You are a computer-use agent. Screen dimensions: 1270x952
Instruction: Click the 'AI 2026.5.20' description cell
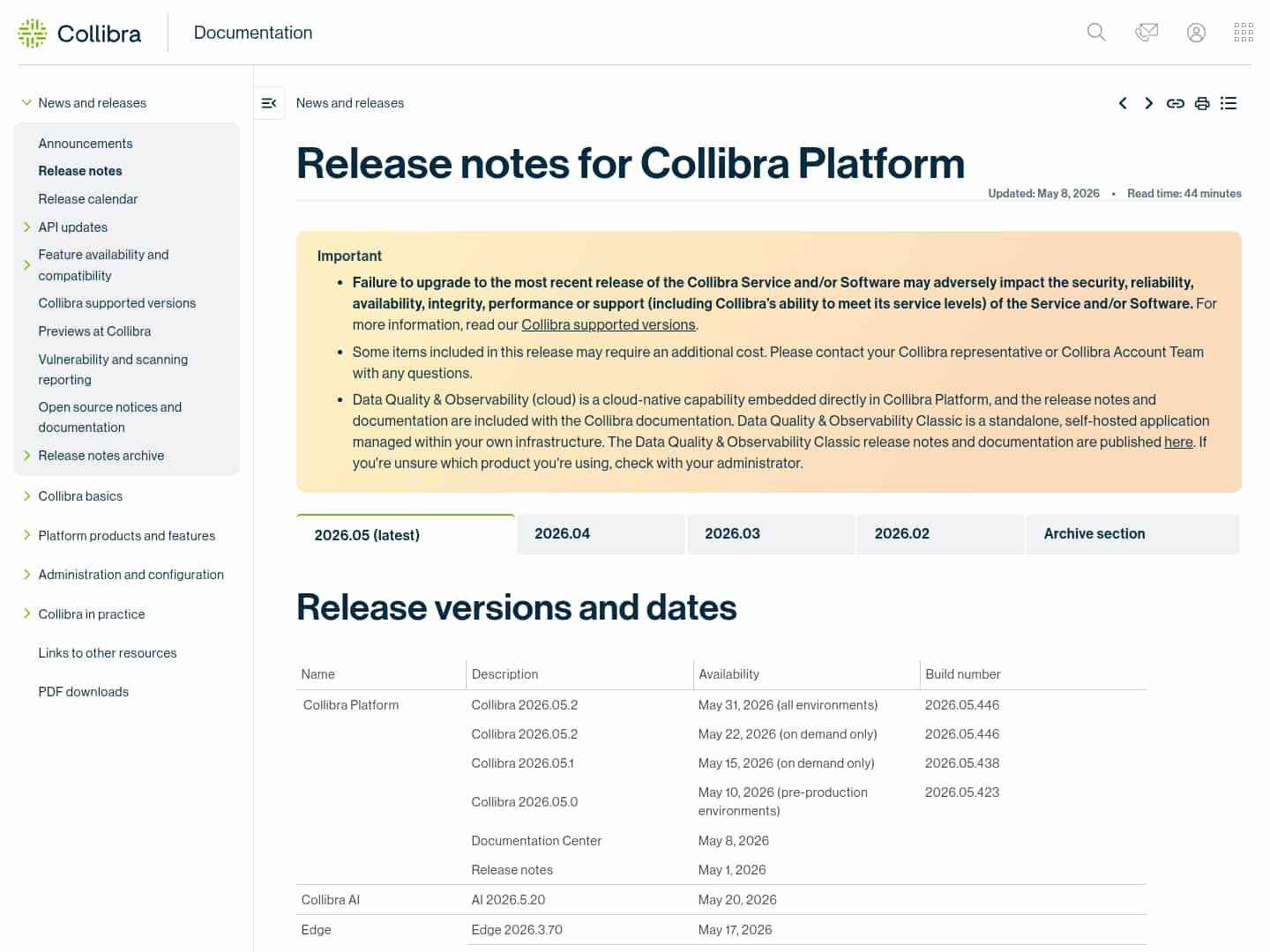click(x=509, y=899)
